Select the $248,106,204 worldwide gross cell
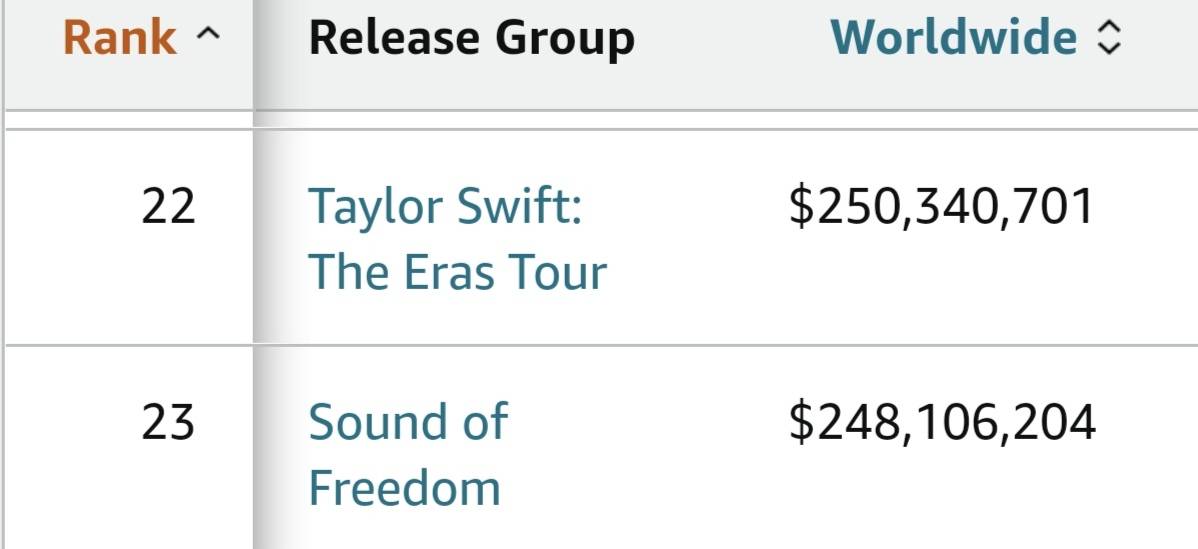 [x=942, y=422]
